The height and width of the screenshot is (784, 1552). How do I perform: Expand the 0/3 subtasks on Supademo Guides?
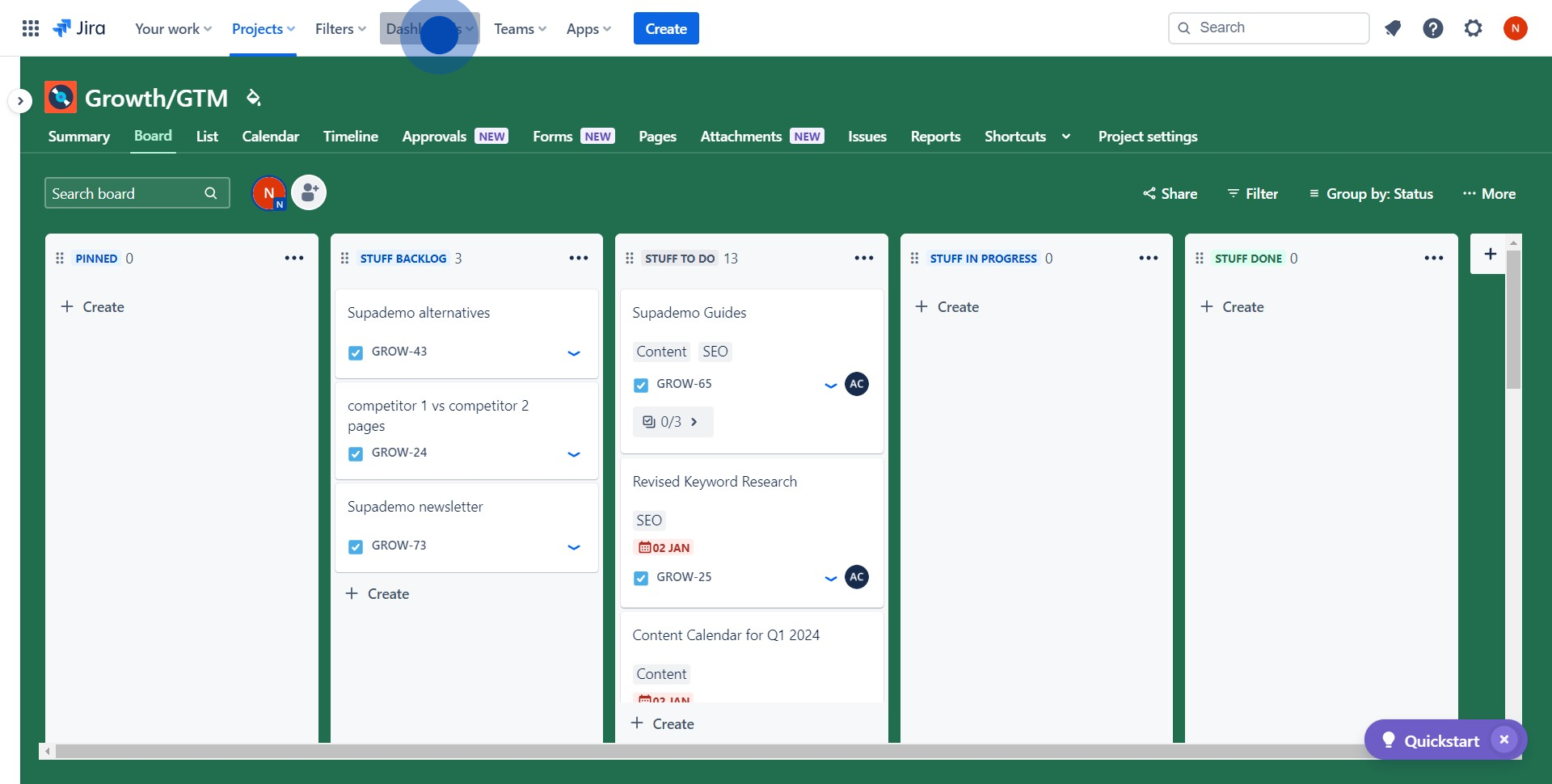click(672, 422)
